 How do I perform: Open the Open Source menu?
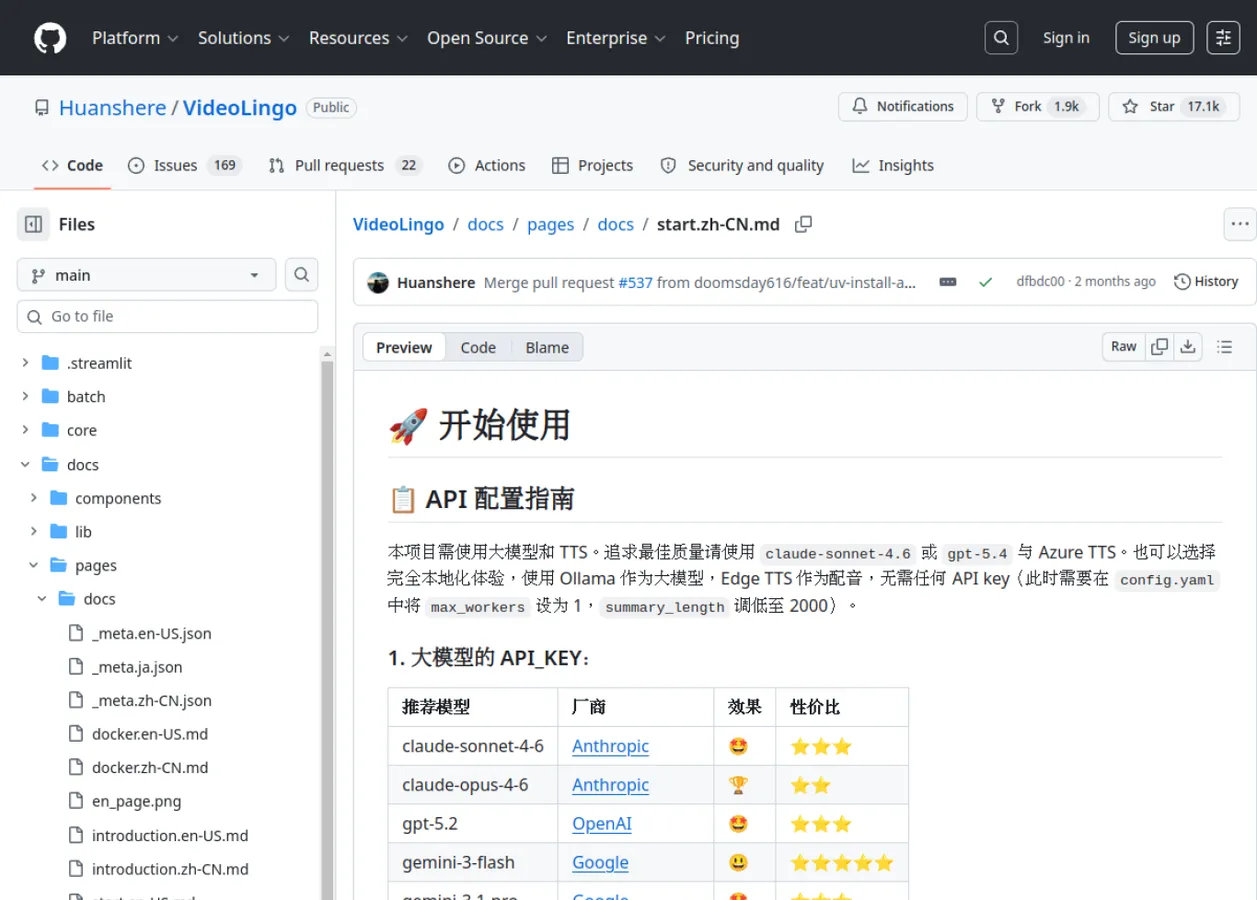pyautogui.click(x=487, y=38)
